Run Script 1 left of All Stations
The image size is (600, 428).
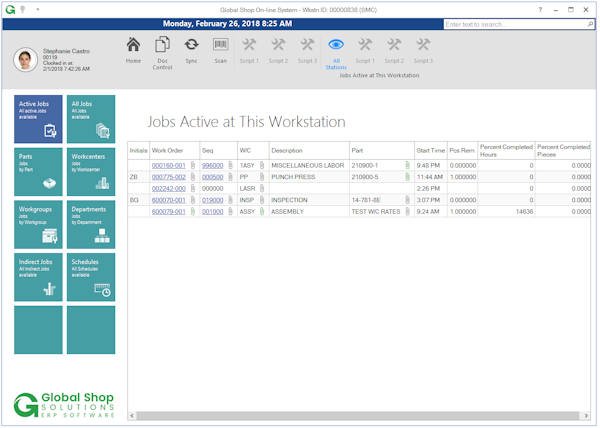coord(249,50)
